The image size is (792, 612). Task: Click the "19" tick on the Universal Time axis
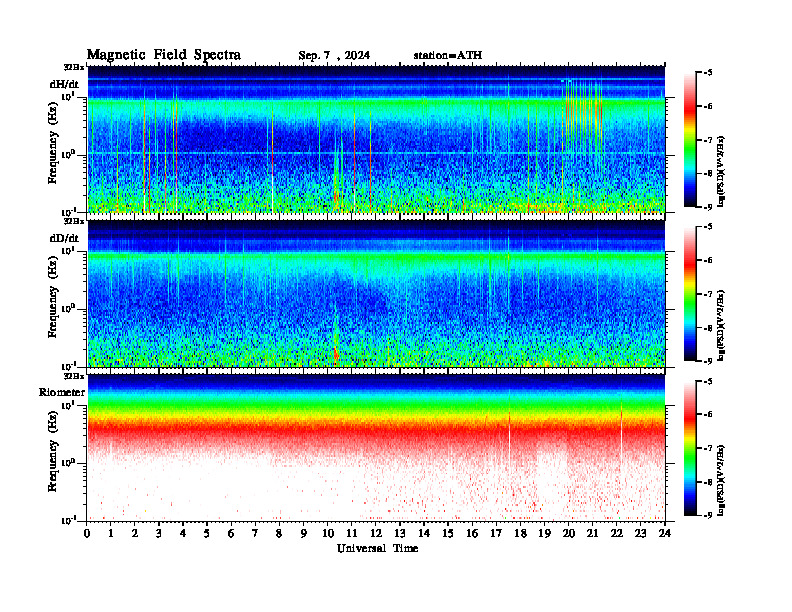coord(544,534)
